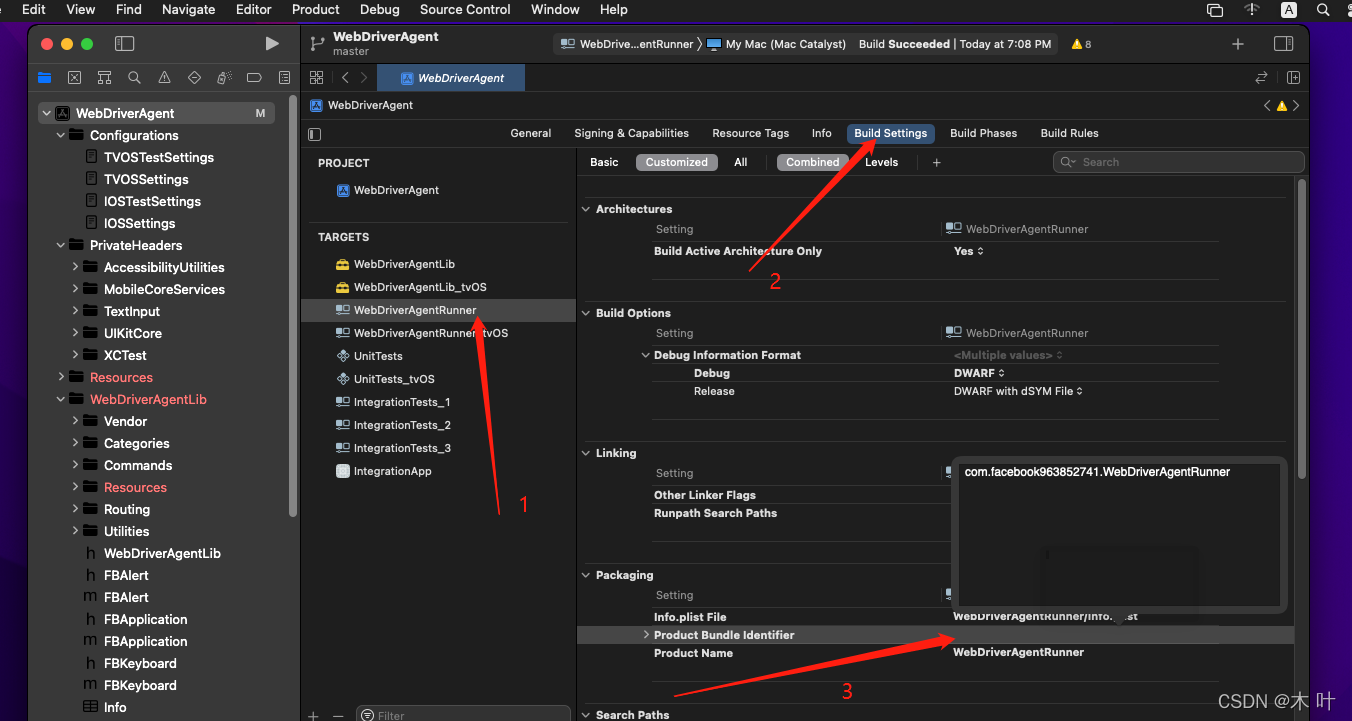Open the Info tab
Image resolution: width=1352 pixels, height=721 pixels.
821,133
